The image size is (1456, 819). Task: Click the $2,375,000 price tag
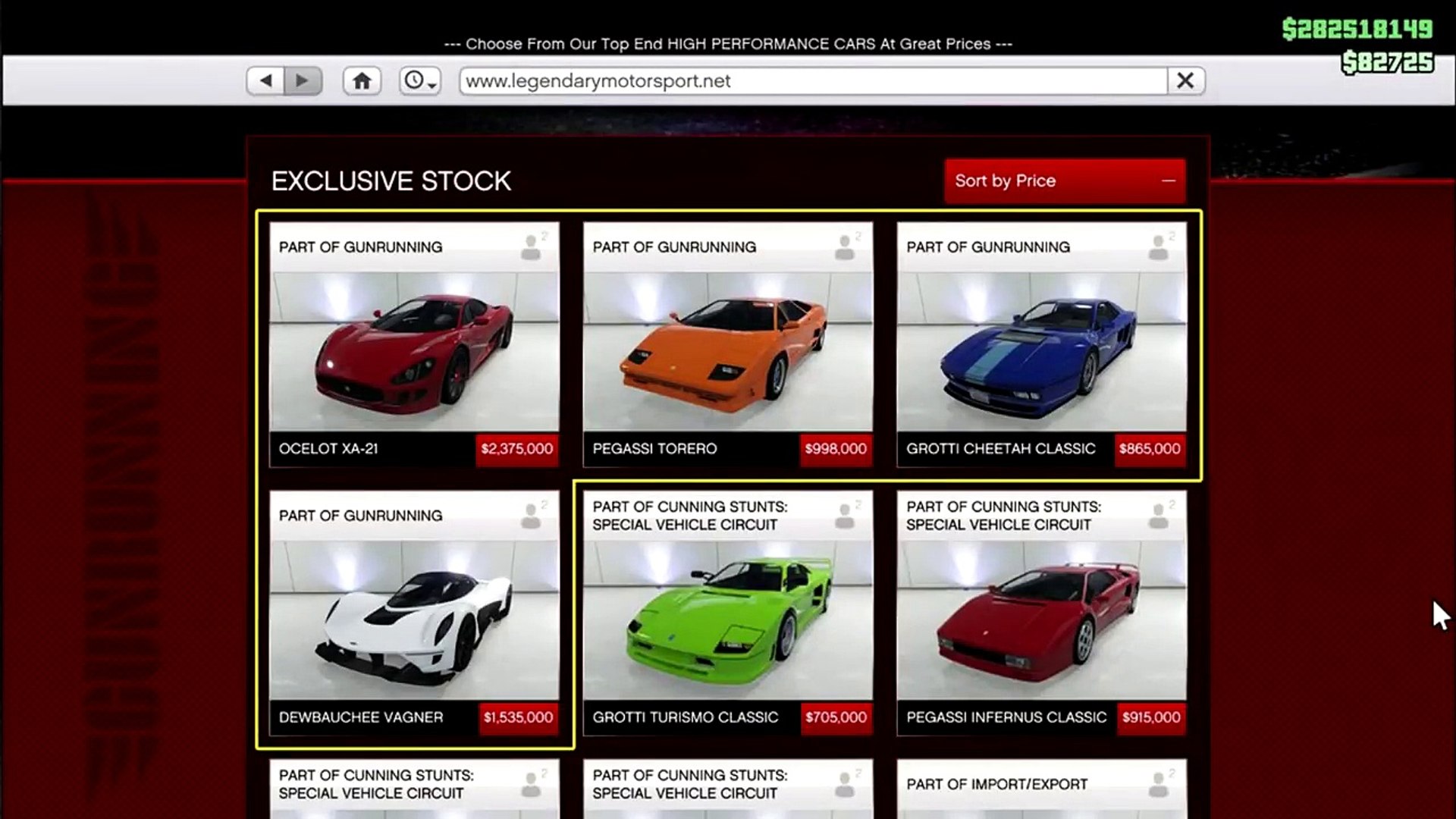click(517, 449)
